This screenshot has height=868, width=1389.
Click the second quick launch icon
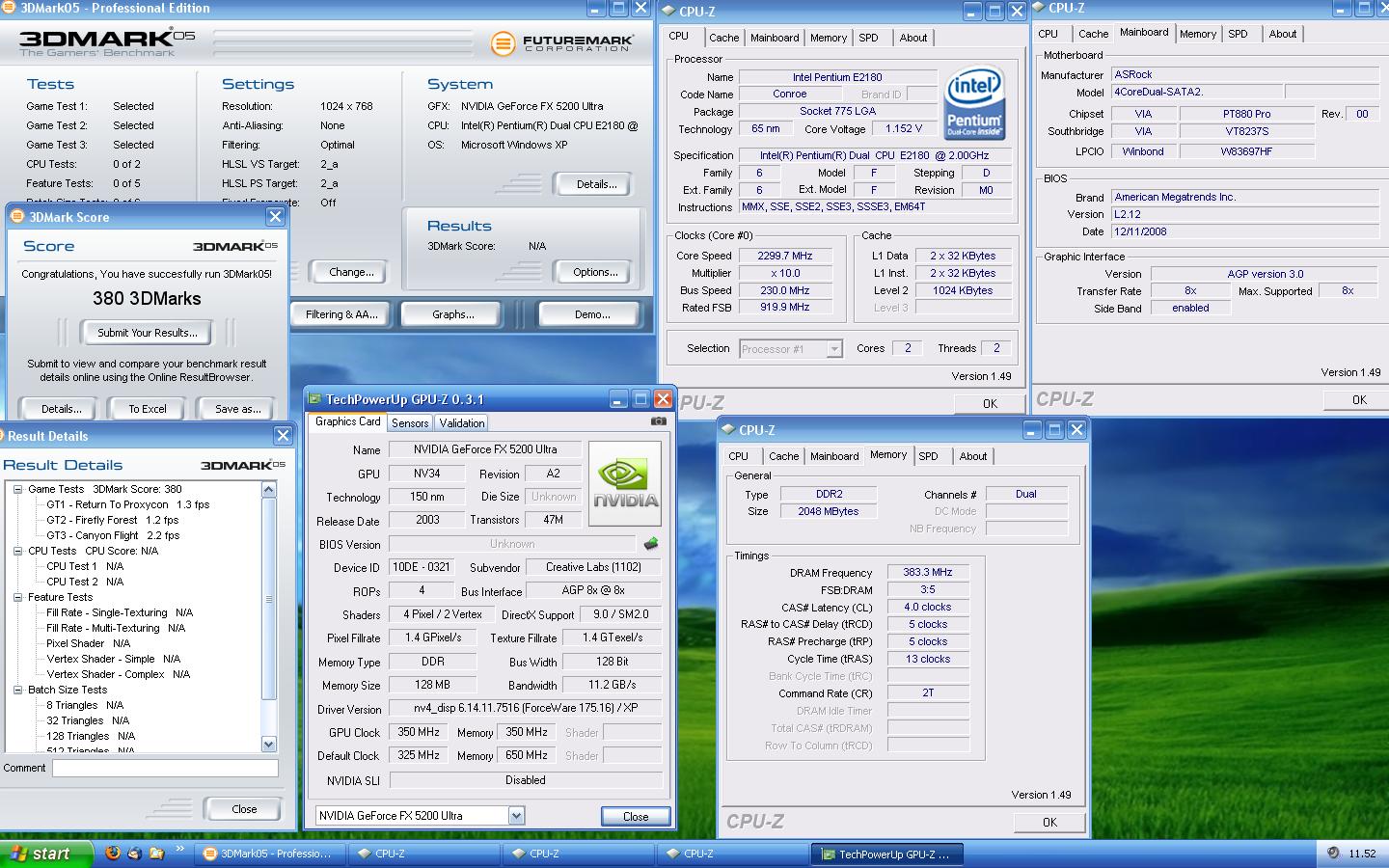[134, 853]
